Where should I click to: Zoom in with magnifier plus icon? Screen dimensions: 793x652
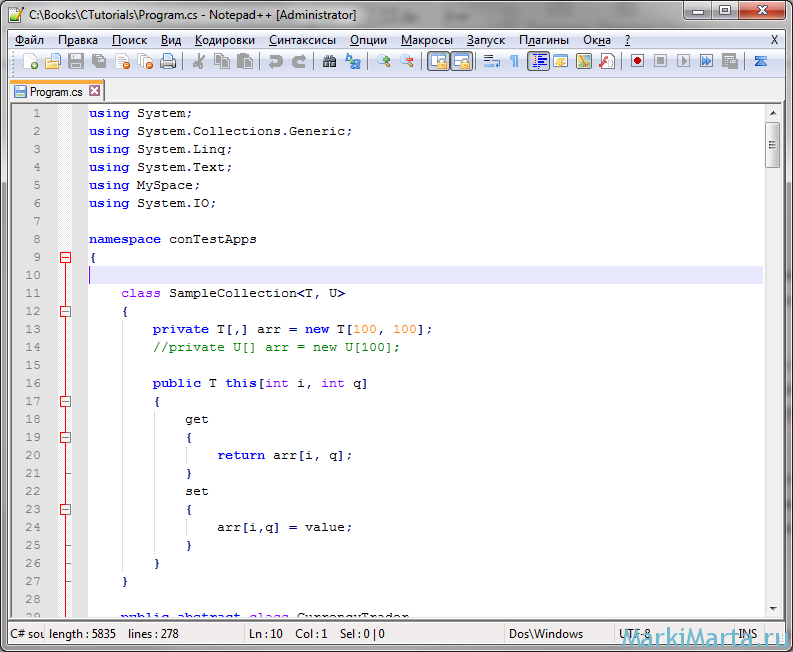pos(383,62)
